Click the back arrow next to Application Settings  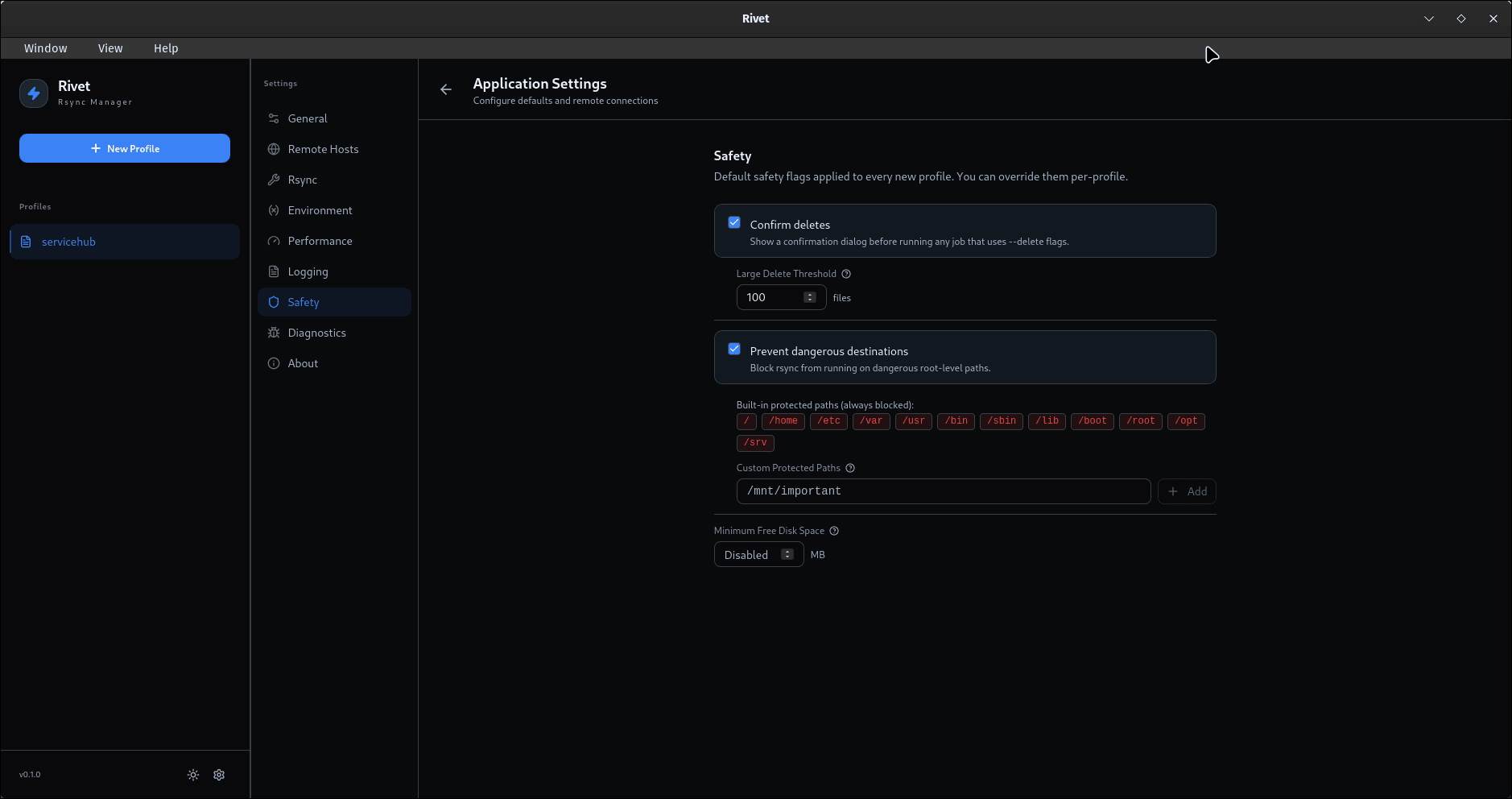[446, 89]
